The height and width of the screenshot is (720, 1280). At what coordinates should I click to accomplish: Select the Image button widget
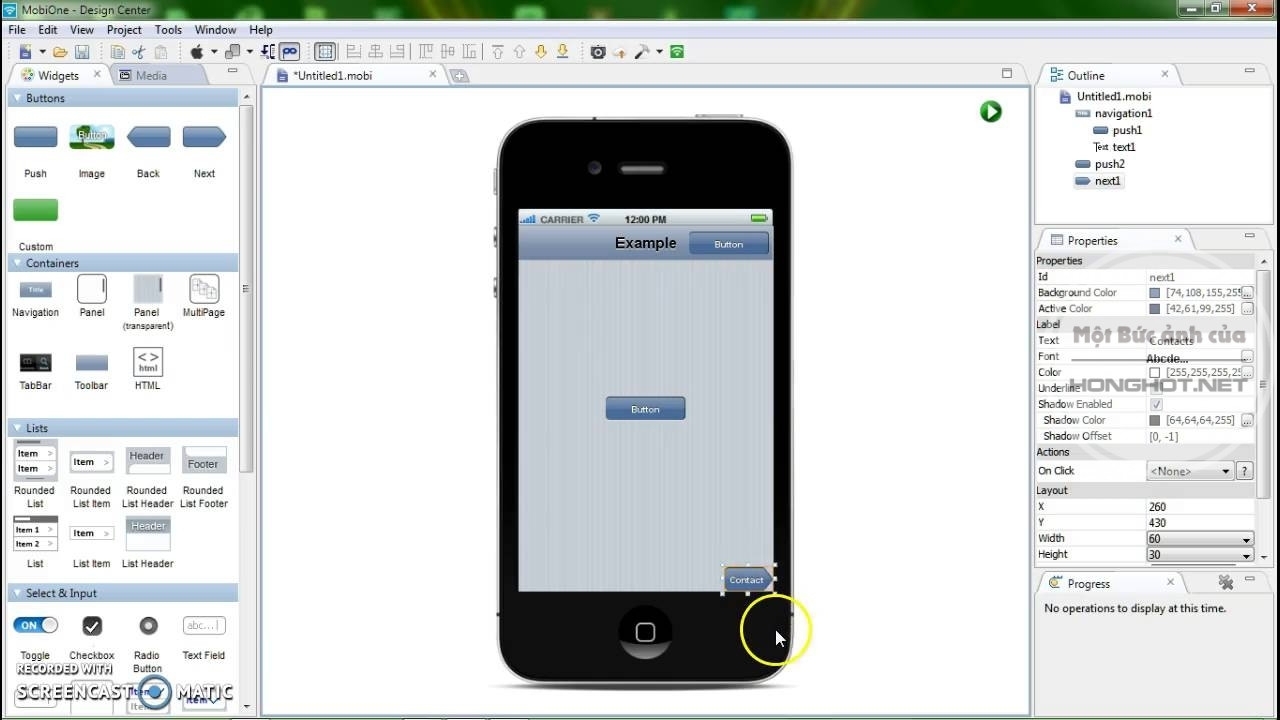[x=91, y=137]
